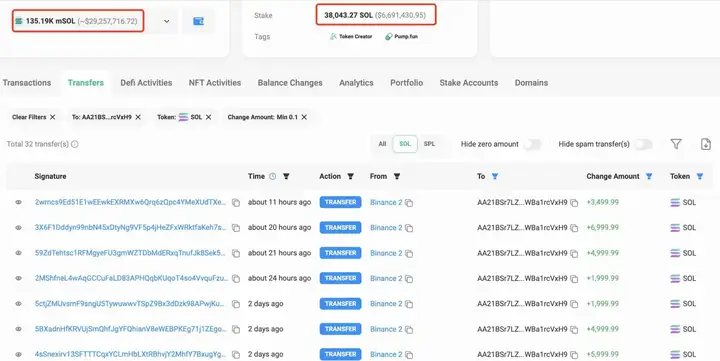Select the SPL token type option
This screenshot has height=361, width=720.
(429, 144)
